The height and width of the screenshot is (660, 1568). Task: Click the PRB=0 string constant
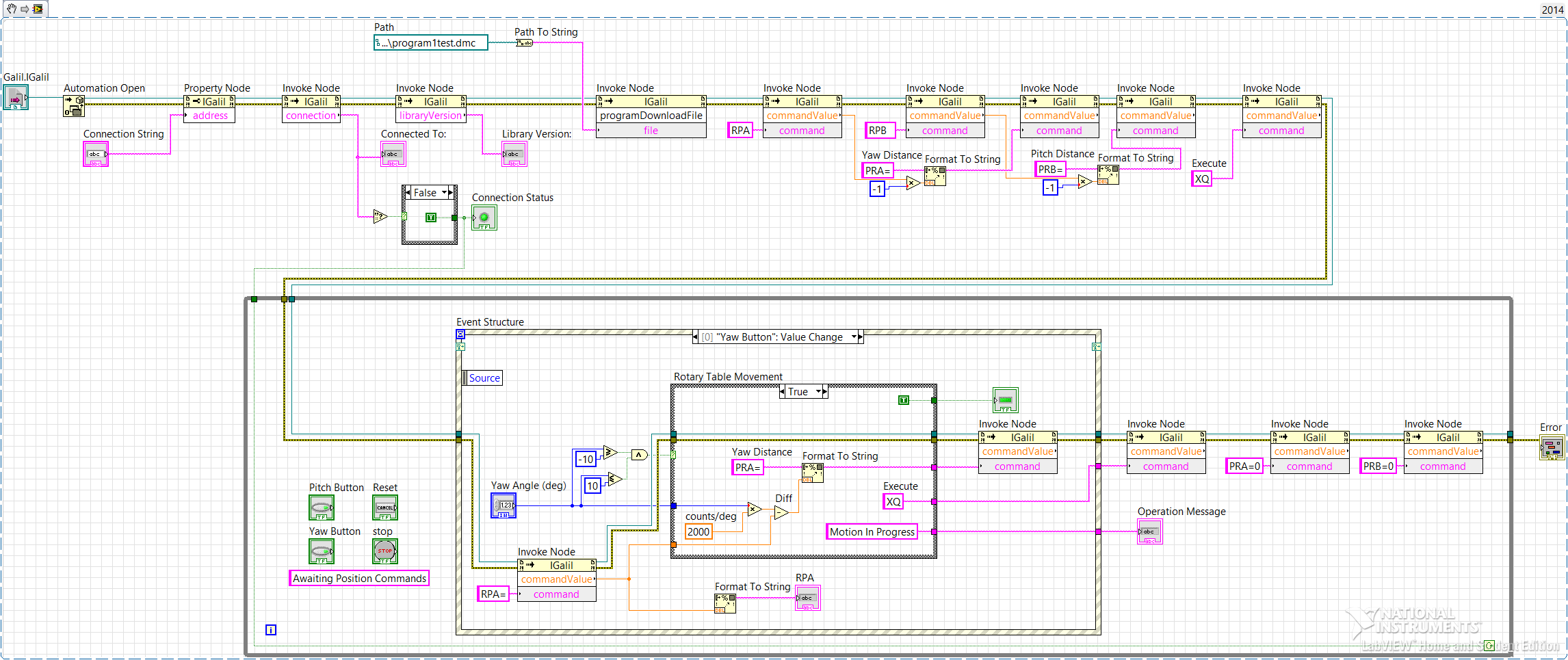point(1378,466)
